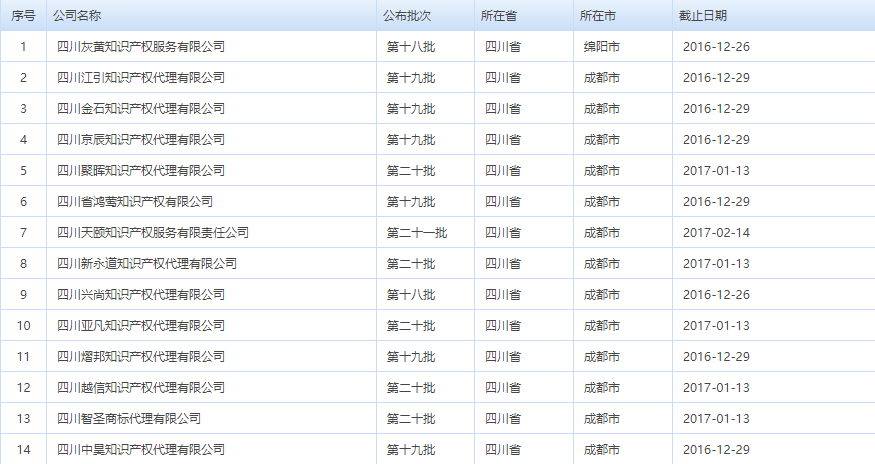Click 第十九批 in the 四川江引 row
Image resolution: width=875 pixels, height=464 pixels.
411,78
